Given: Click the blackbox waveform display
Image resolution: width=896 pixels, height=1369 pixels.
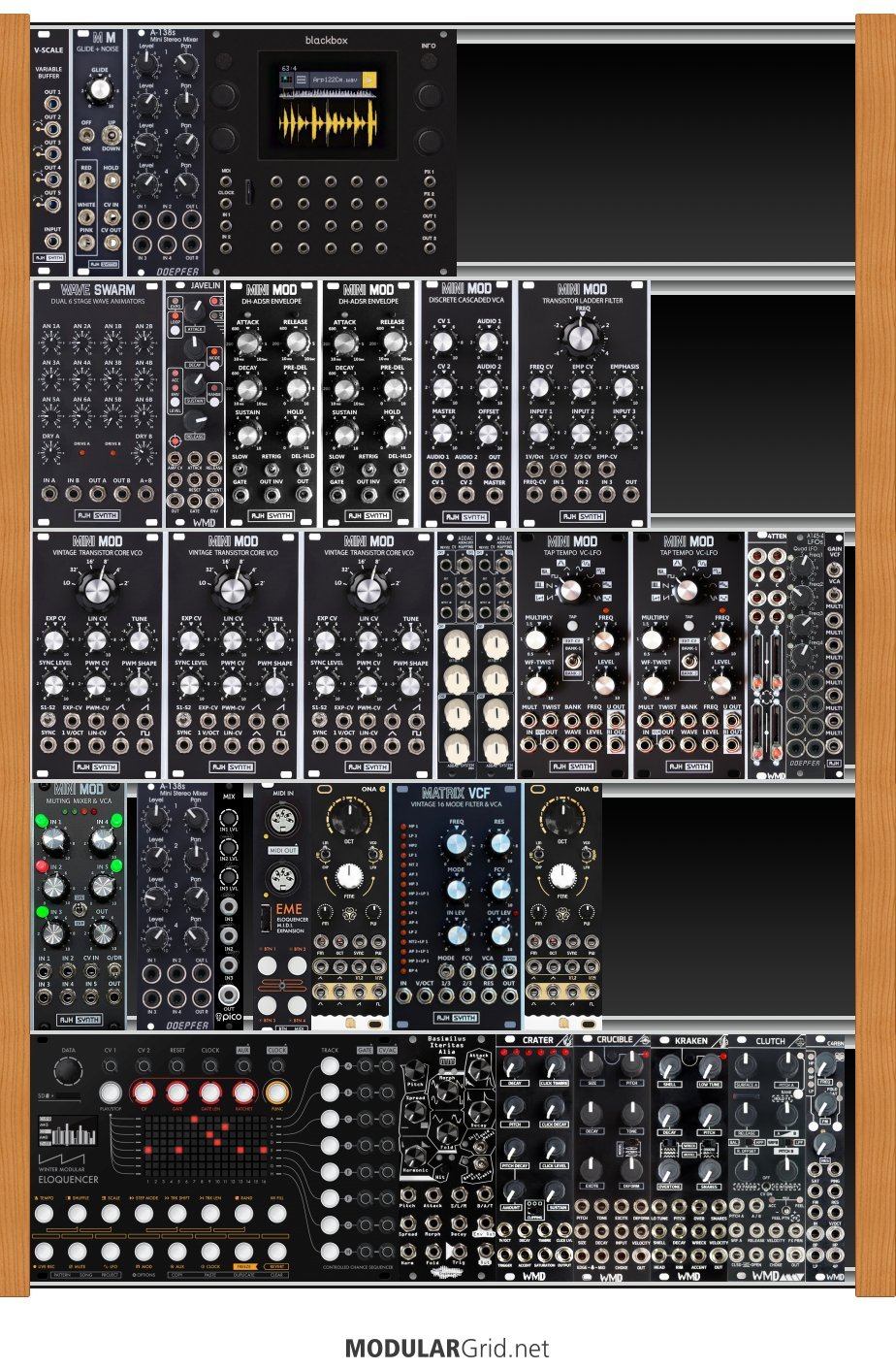Looking at the screenshot, I should click(x=328, y=122).
